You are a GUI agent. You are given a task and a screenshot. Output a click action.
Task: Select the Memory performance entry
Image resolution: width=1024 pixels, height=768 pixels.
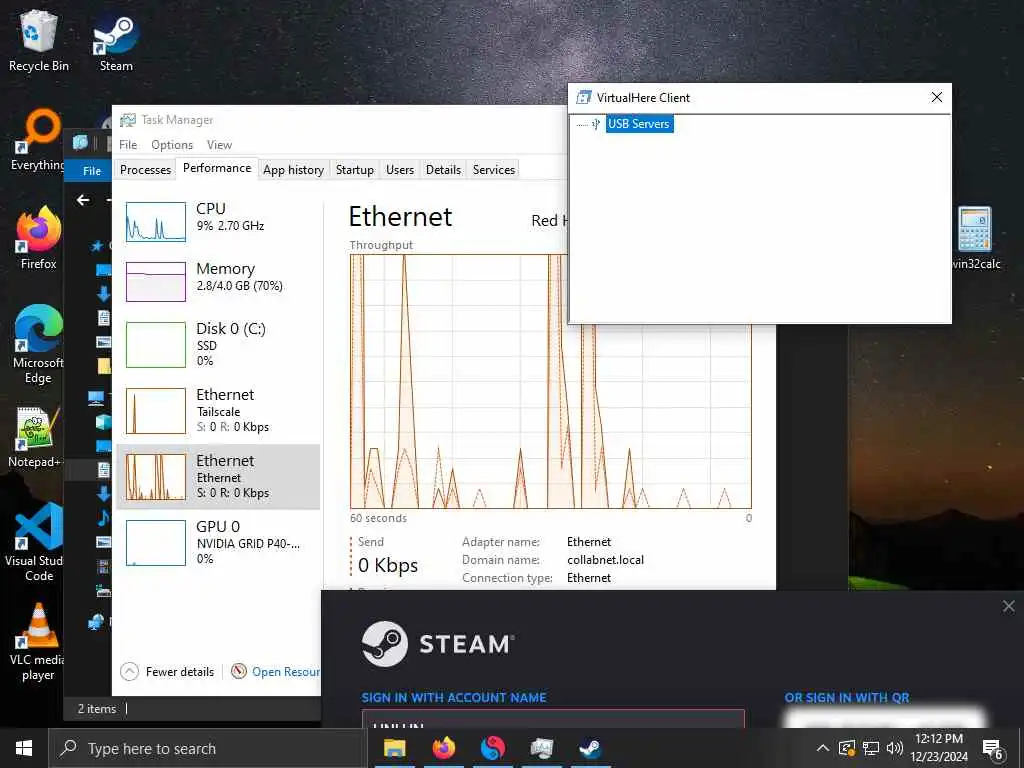click(x=218, y=281)
